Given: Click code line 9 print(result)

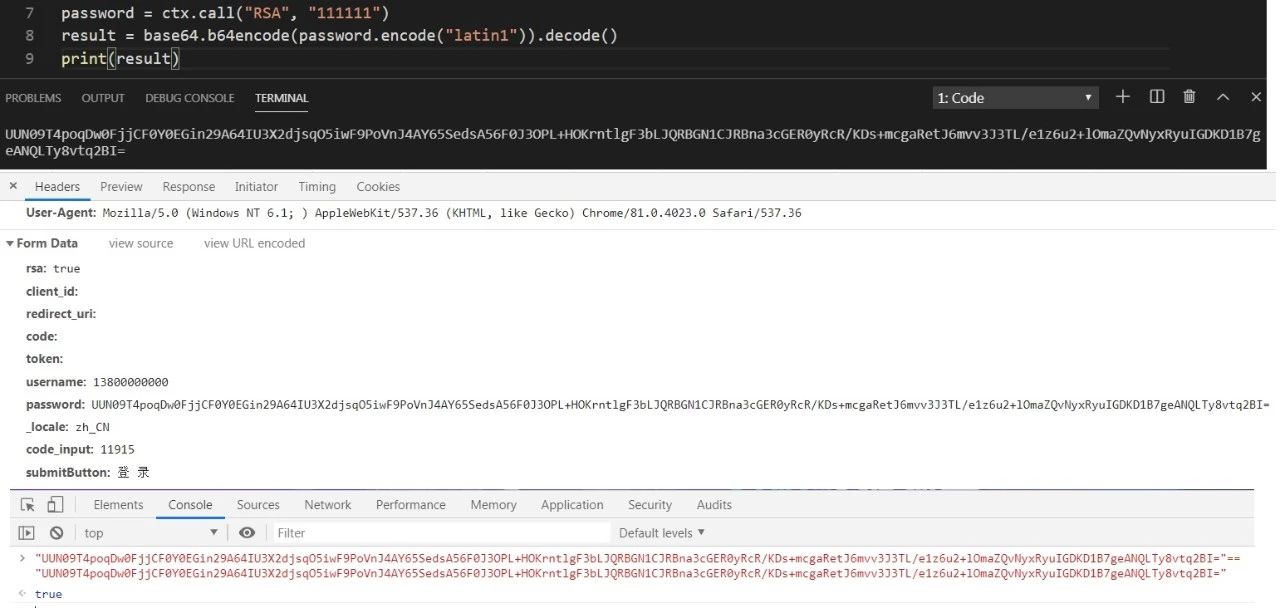Looking at the screenshot, I should 120,59.
